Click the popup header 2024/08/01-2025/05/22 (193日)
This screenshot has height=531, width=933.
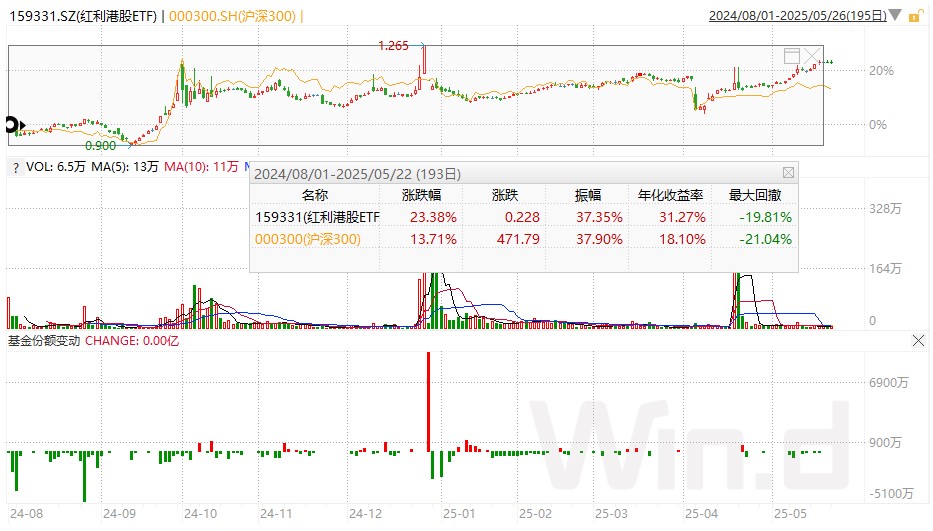point(358,174)
